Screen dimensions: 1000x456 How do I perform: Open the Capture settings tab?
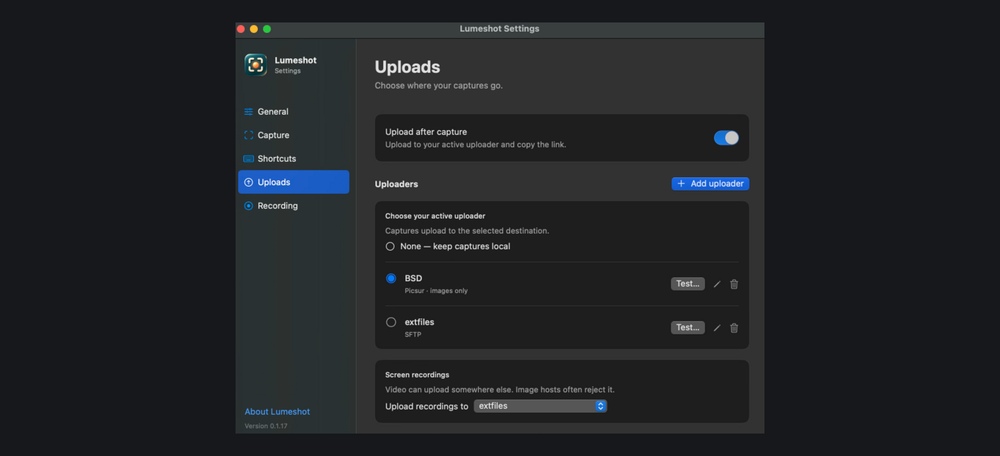(293, 135)
